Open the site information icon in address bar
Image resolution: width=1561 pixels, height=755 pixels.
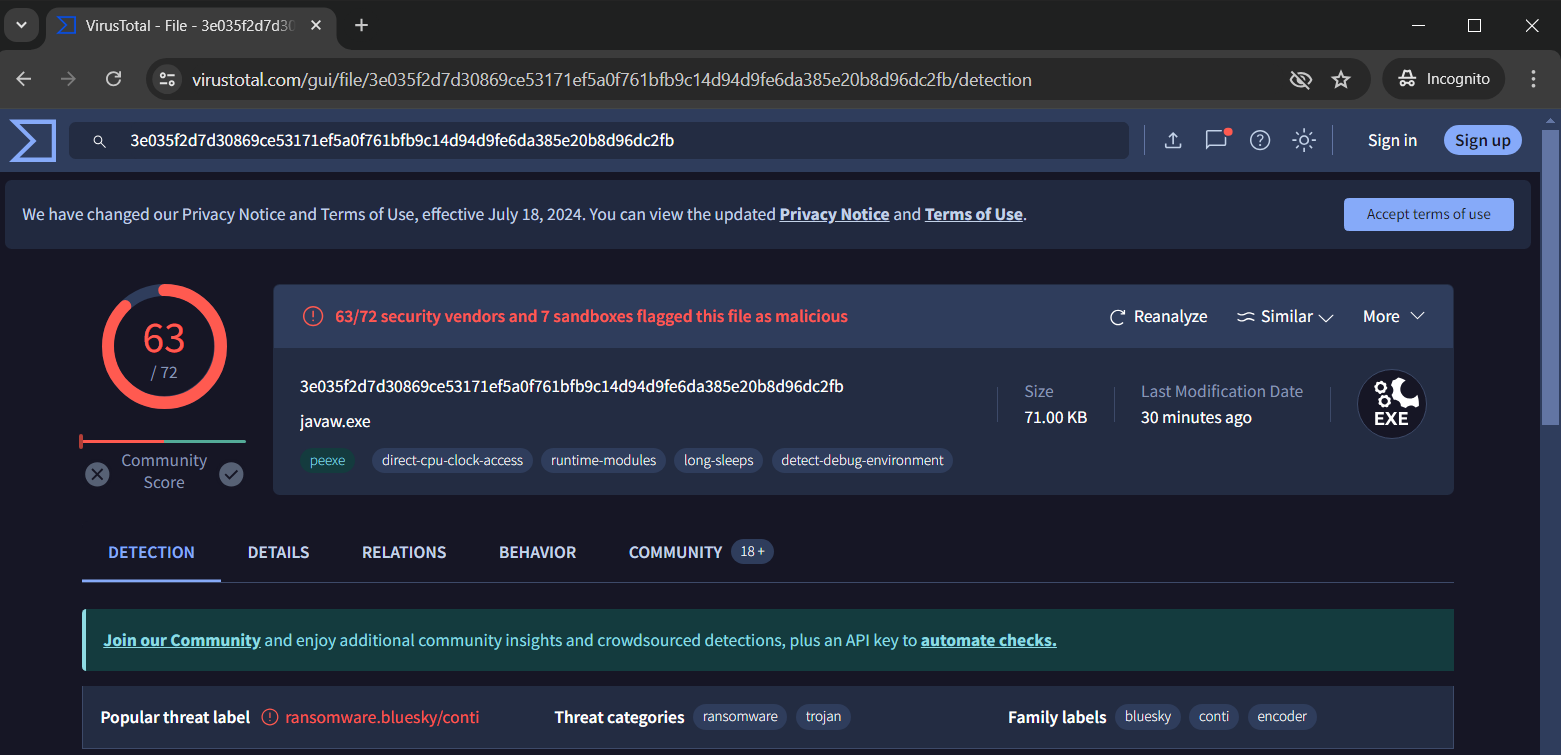coord(167,79)
